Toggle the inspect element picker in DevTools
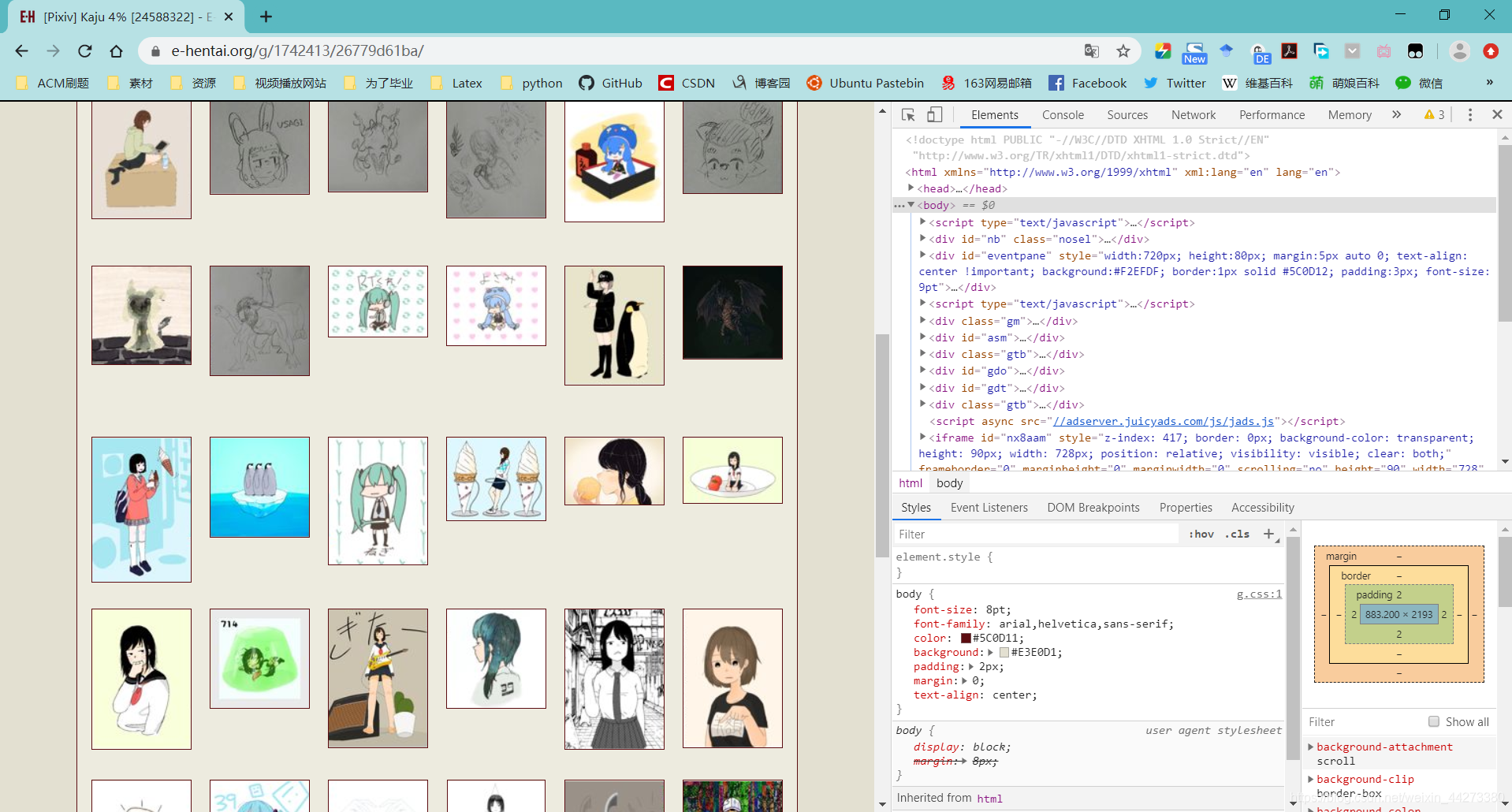1512x812 pixels. pos(908,115)
